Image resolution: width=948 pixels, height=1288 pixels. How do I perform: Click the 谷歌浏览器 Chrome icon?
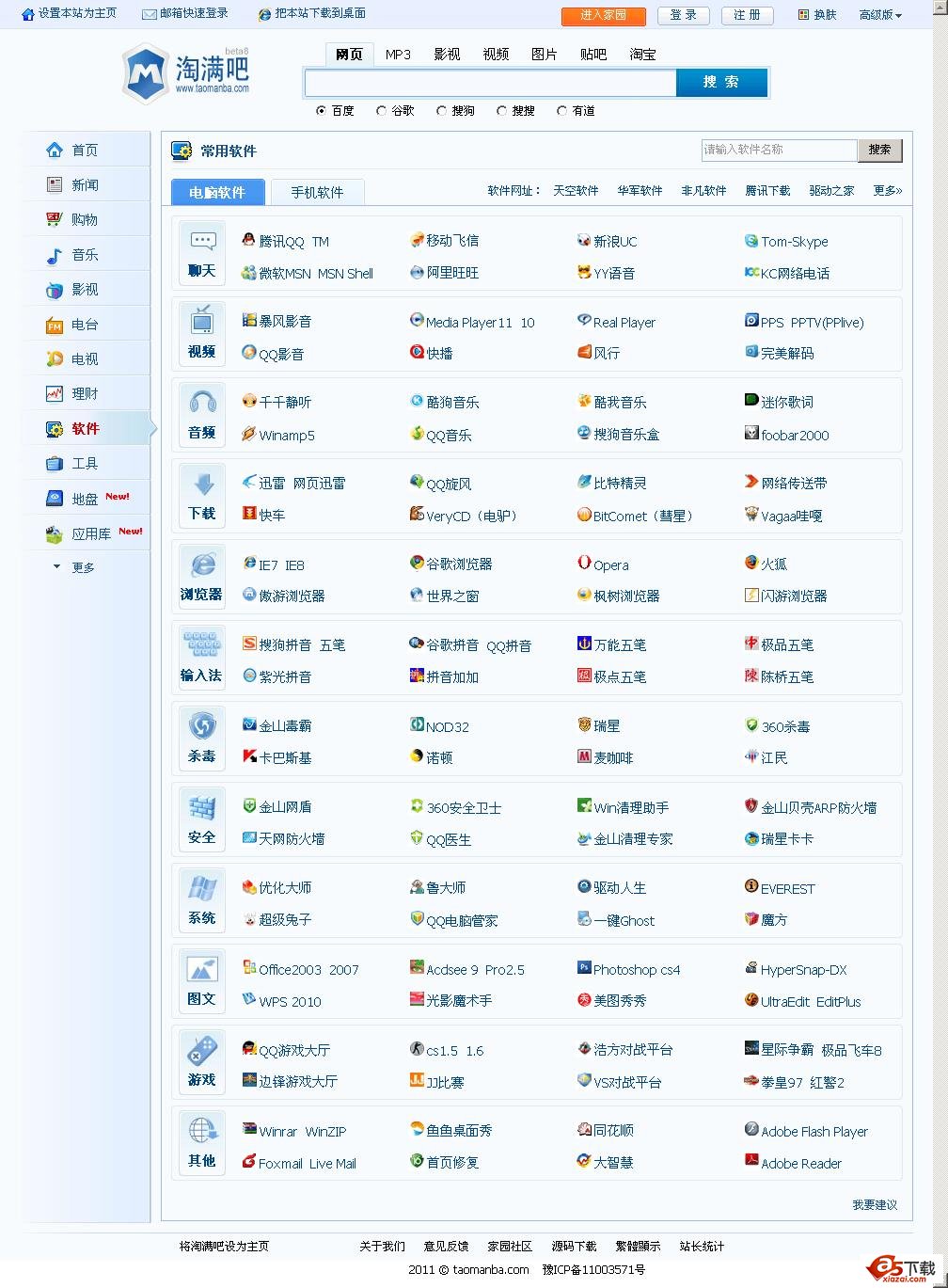(417, 563)
